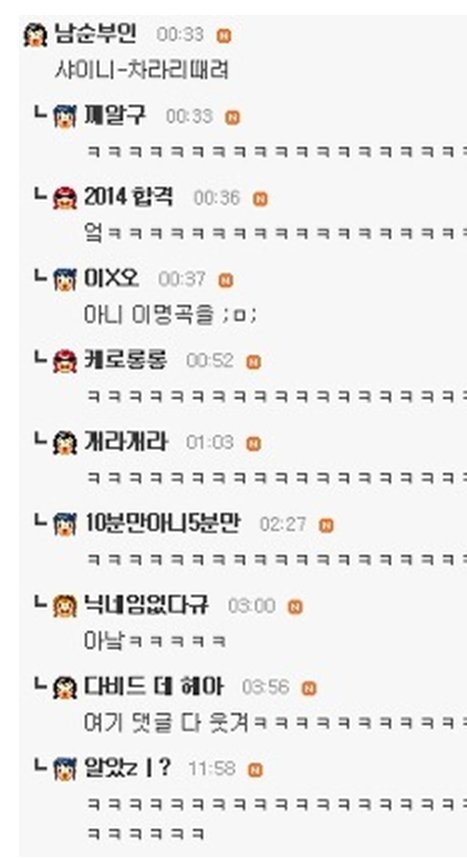Screen dimensions: 467x859
Task: Click the username 다비드 데 헤아
Action: click(x=153, y=687)
